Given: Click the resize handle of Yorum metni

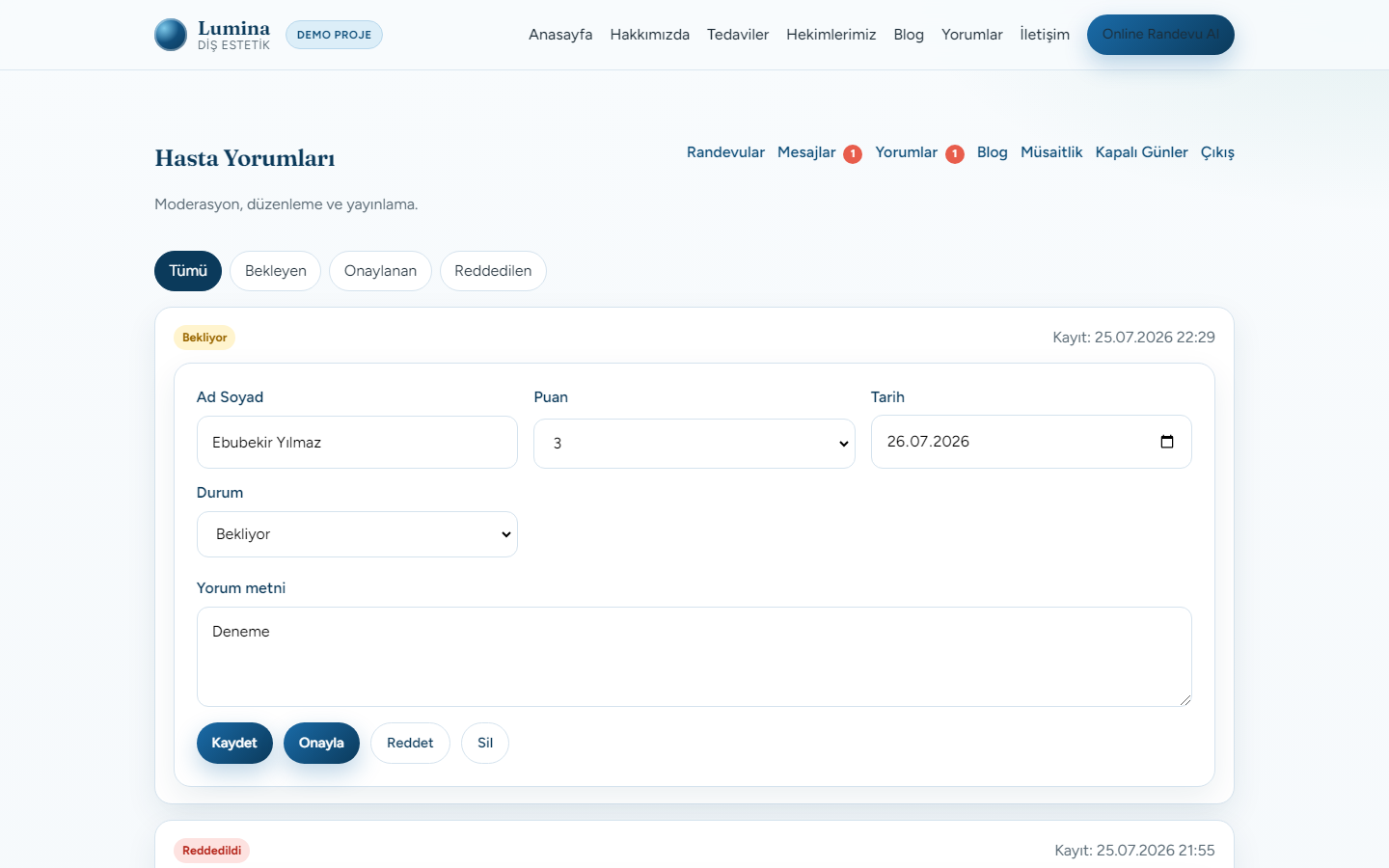Looking at the screenshot, I should click(1185, 699).
